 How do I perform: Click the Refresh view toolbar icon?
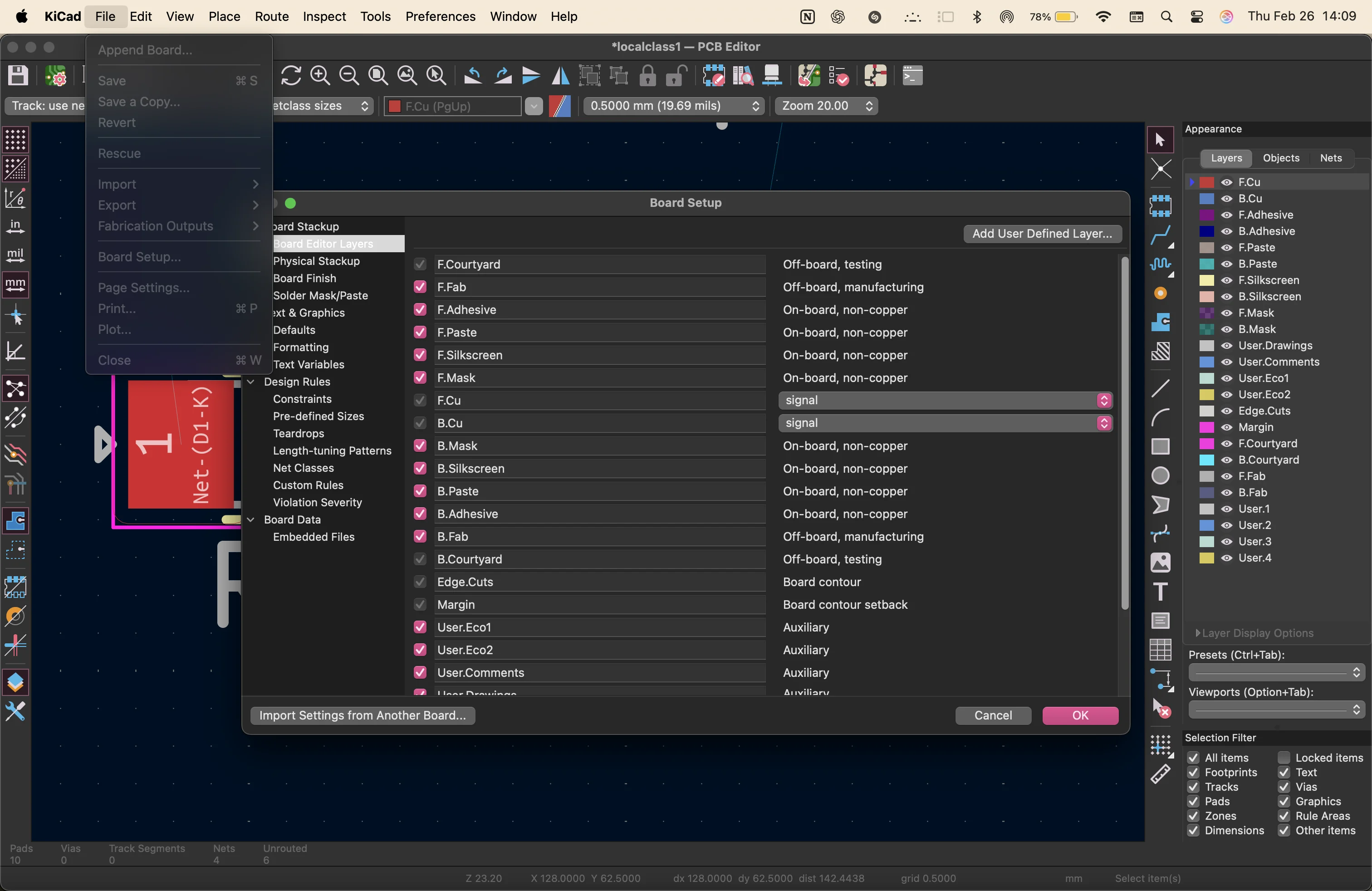click(291, 75)
